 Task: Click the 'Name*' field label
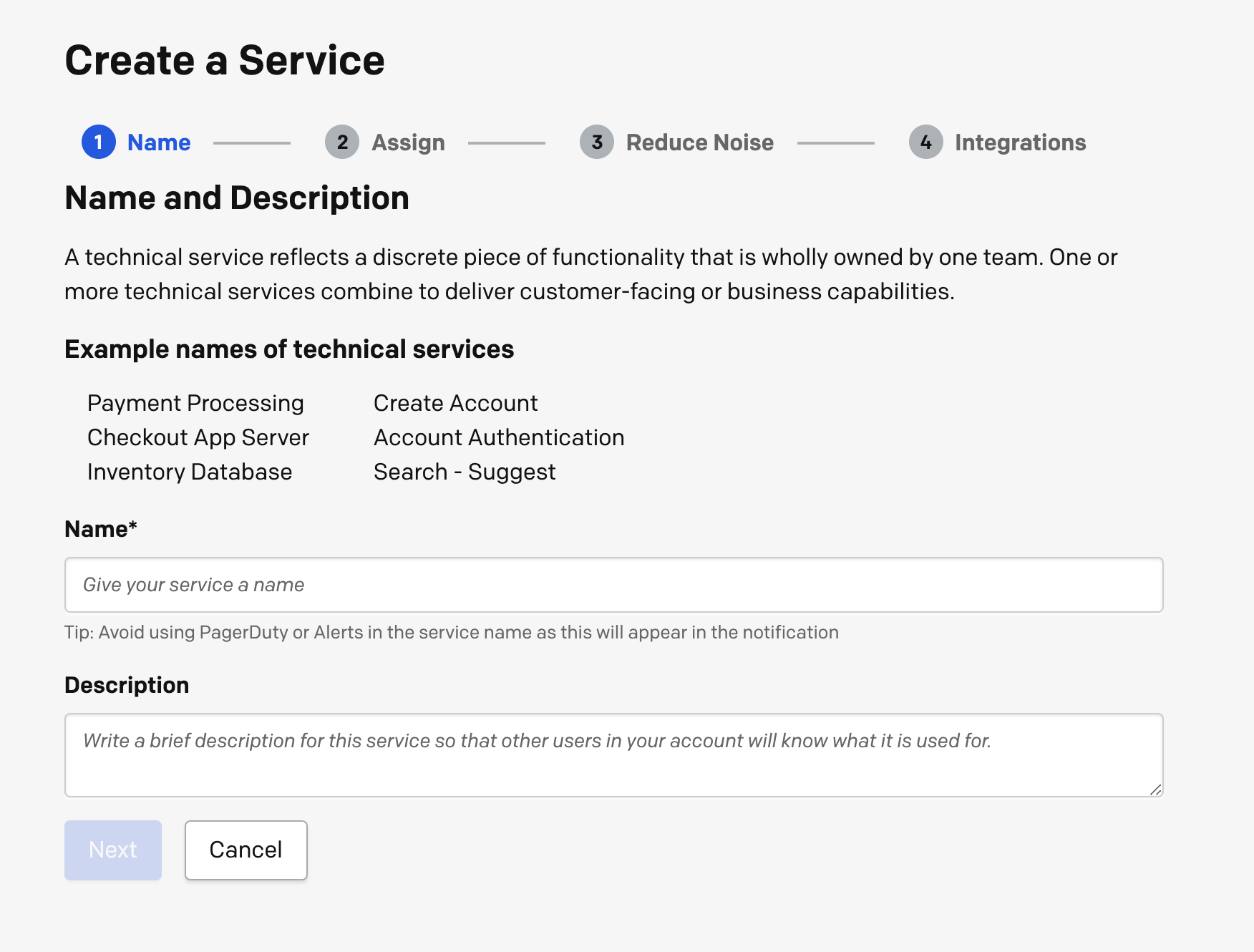coord(101,529)
